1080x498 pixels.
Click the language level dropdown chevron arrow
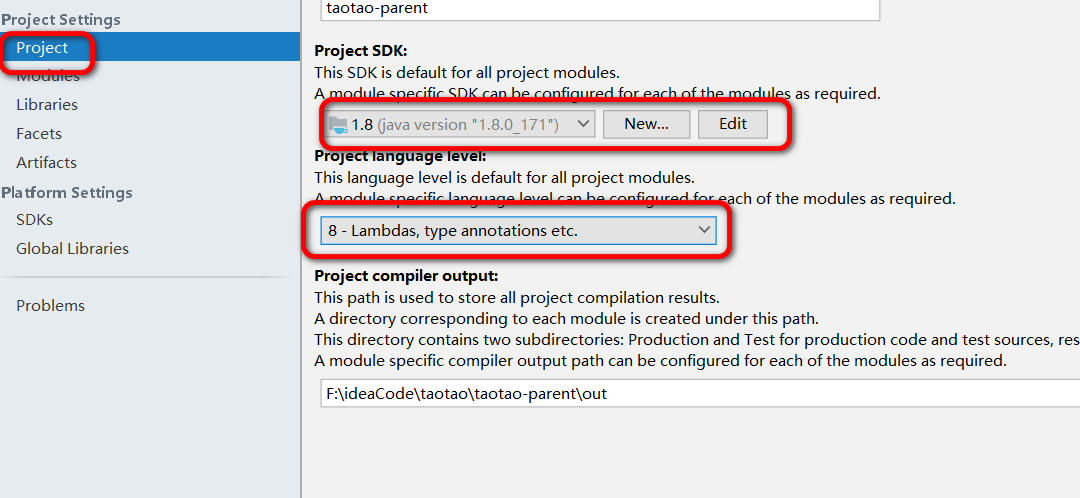[704, 231]
